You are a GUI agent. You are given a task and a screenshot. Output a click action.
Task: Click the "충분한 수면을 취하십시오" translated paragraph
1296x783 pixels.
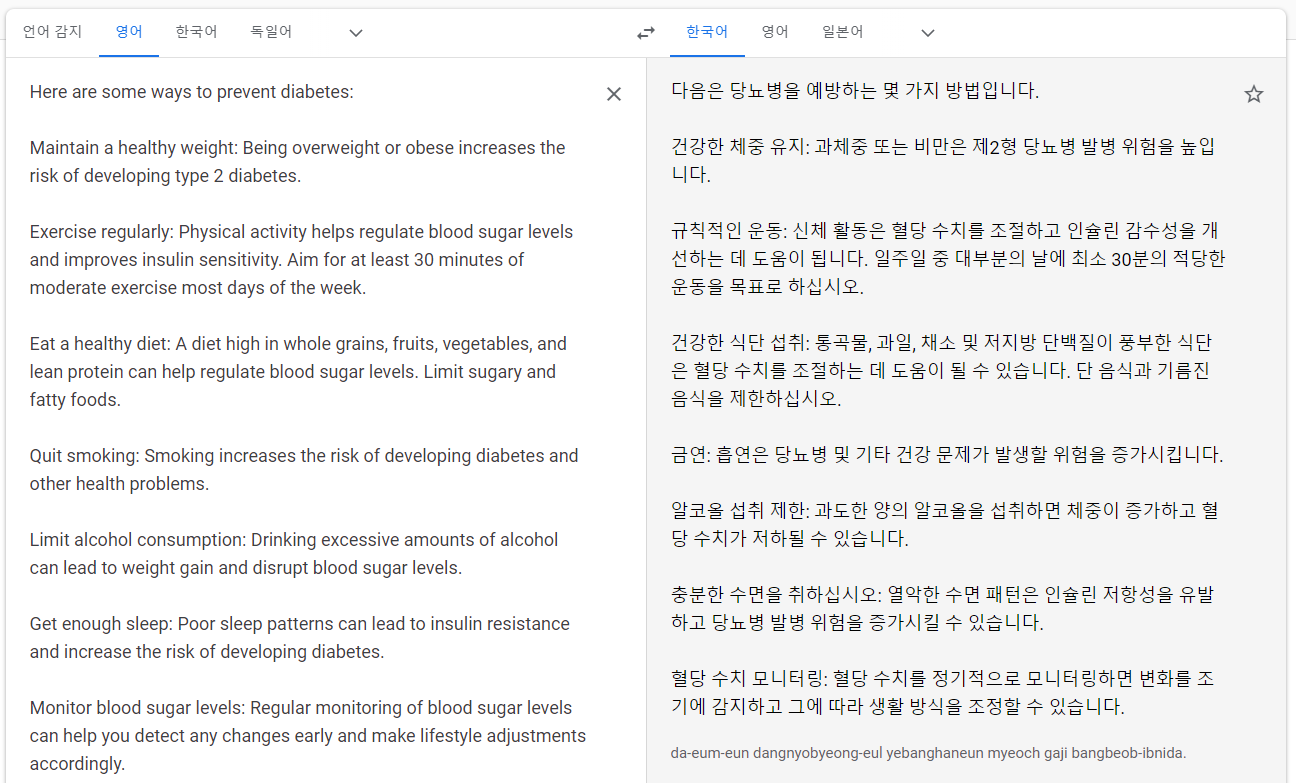click(x=943, y=609)
